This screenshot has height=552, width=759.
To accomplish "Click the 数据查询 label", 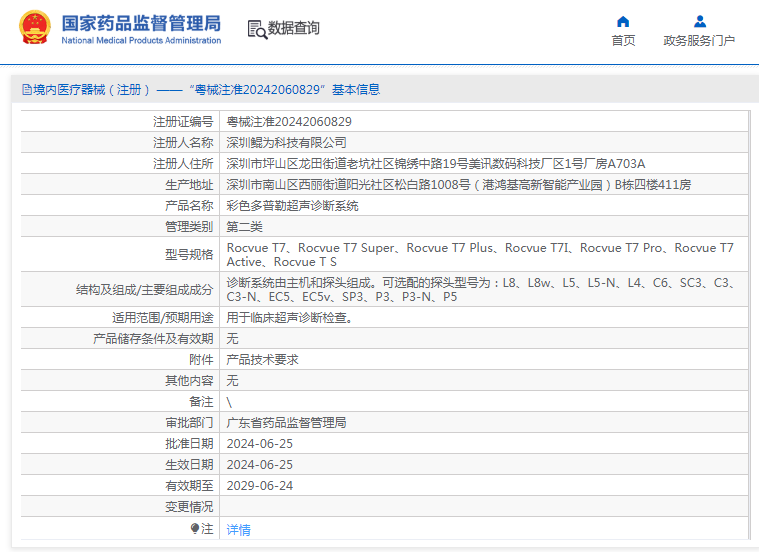I will coord(294,28).
